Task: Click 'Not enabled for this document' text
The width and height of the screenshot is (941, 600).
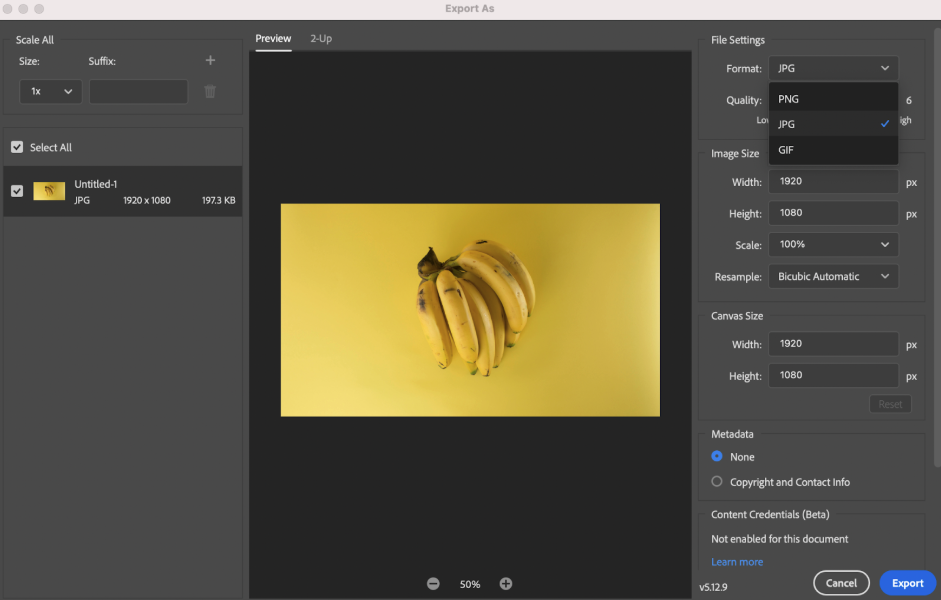Action: click(780, 539)
